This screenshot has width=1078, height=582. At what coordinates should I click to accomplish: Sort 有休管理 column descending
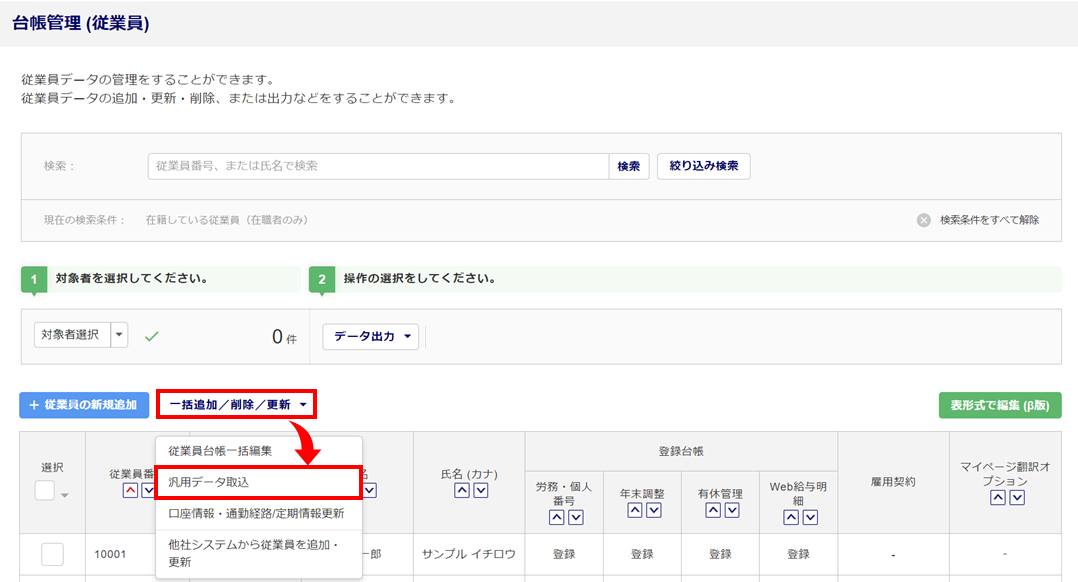[x=733, y=510]
